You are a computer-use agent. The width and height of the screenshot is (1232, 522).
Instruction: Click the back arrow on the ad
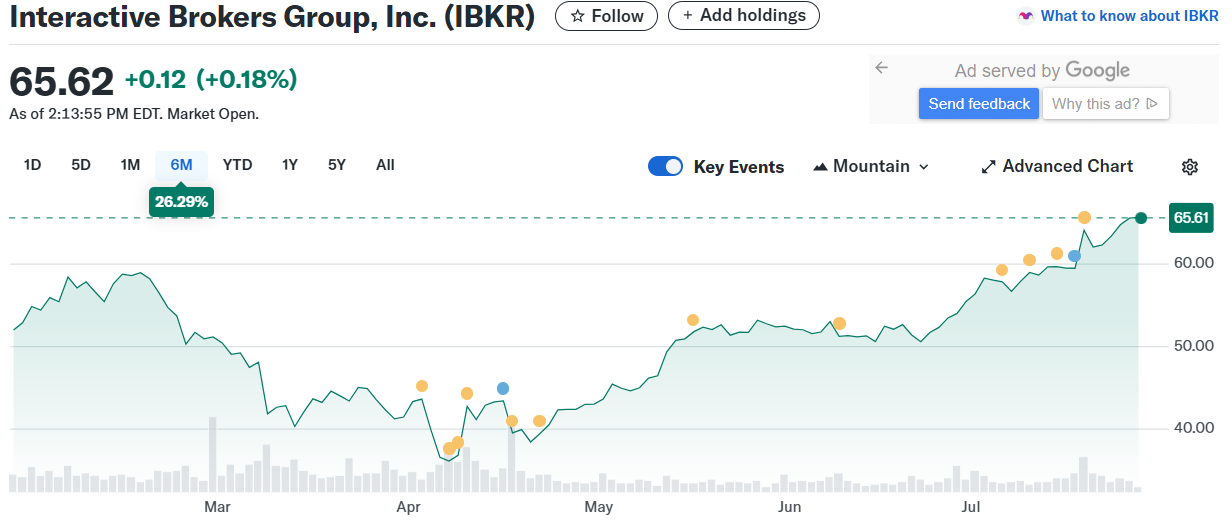tap(881, 68)
